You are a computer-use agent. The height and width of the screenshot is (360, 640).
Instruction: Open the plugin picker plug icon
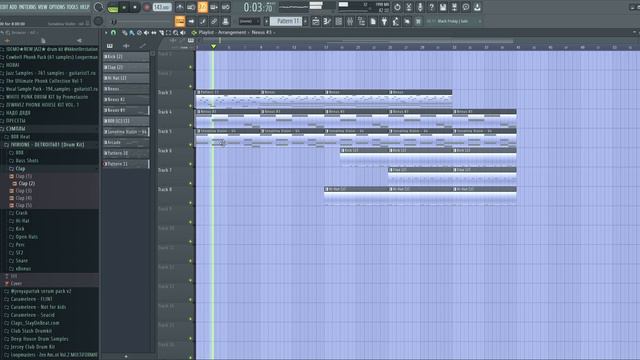(384, 22)
